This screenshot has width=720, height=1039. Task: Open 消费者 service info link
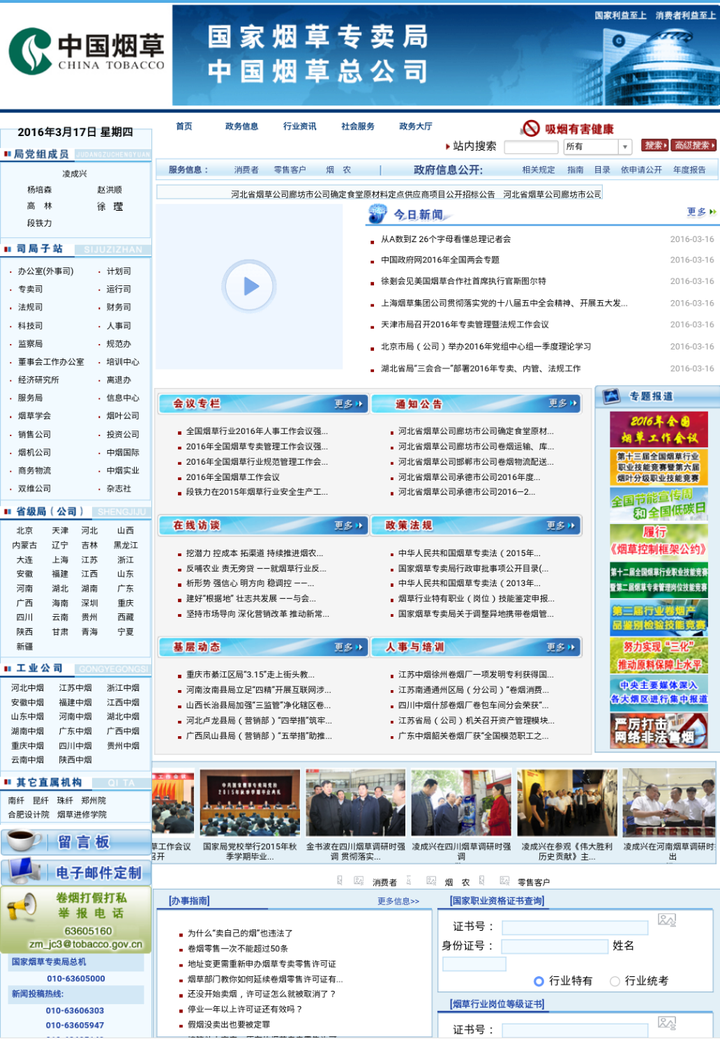(246, 170)
